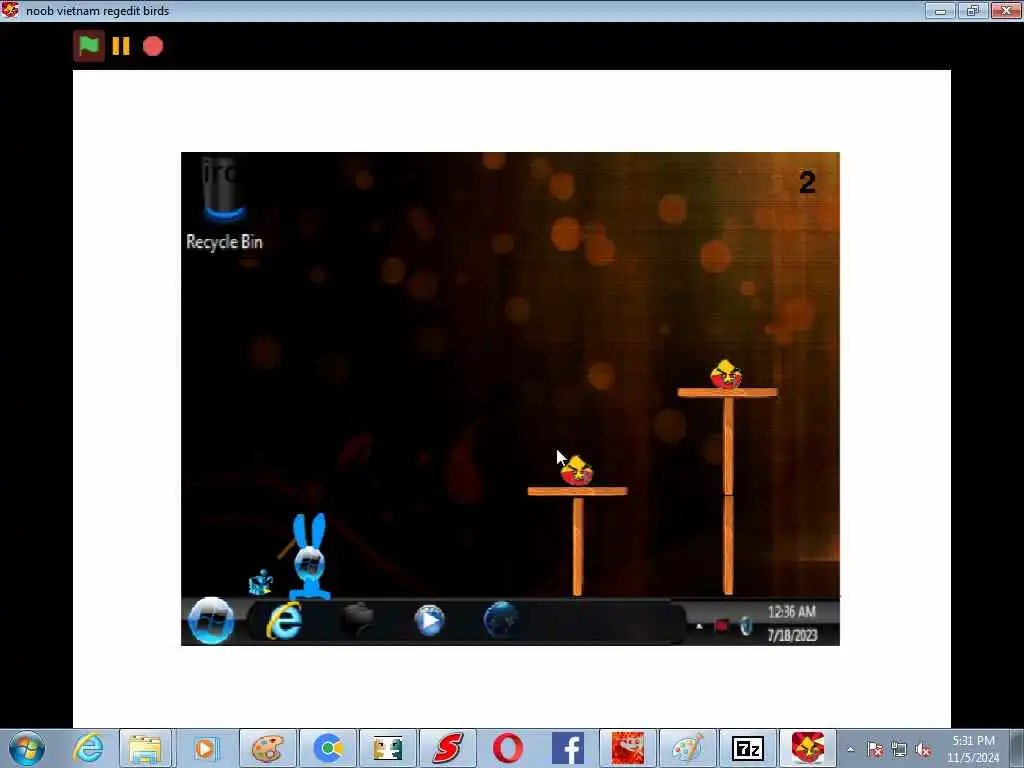
Task: Open the Action Center flag tray icon
Action: tap(875, 749)
